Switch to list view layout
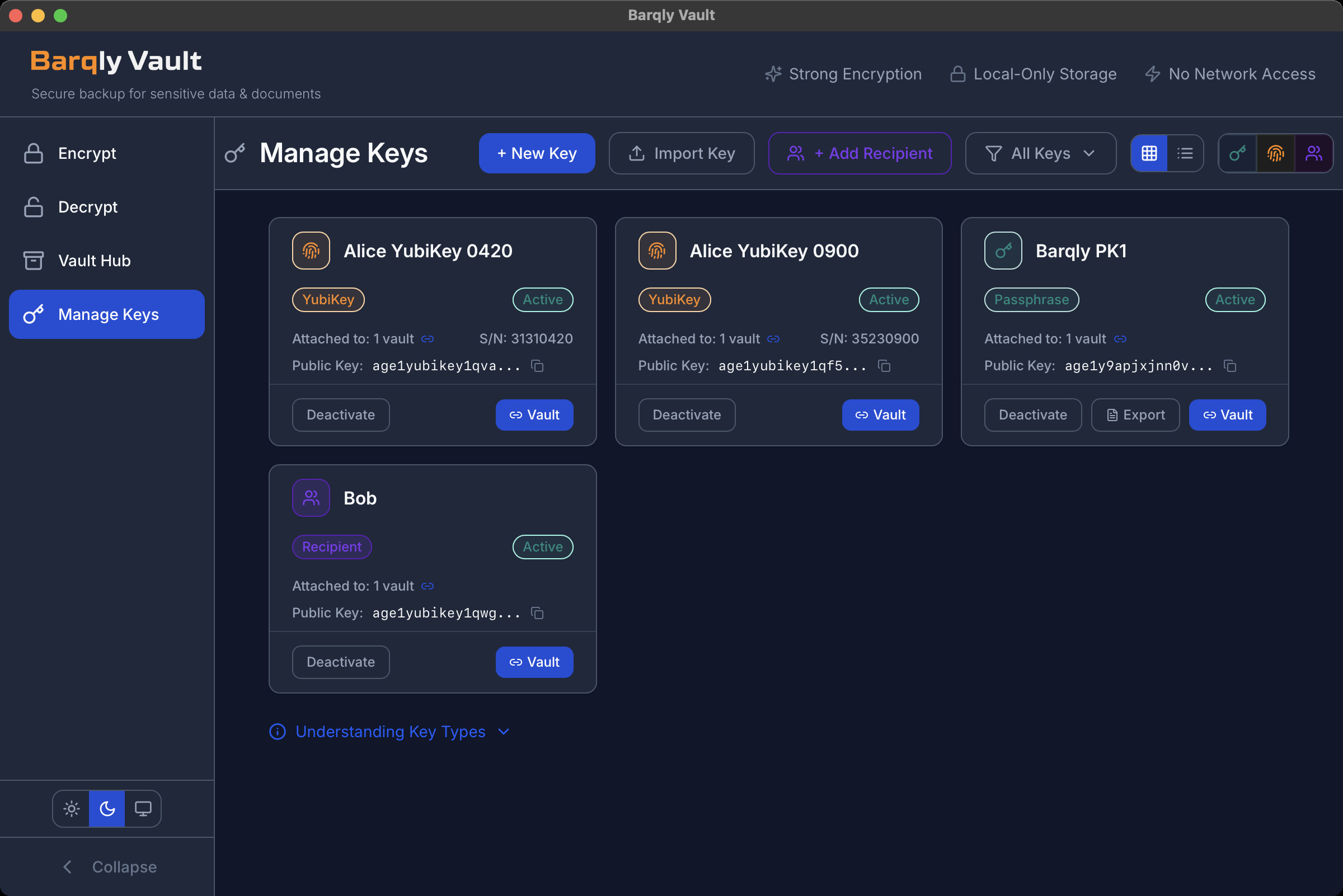Screen dimensions: 1343x896 pos(1185,153)
